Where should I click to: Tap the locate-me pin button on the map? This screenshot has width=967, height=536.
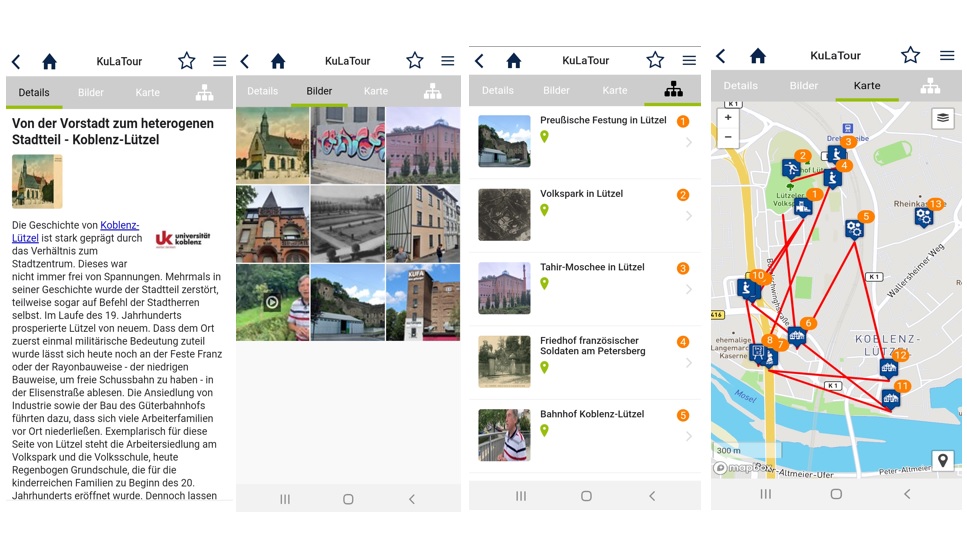pos(941,460)
